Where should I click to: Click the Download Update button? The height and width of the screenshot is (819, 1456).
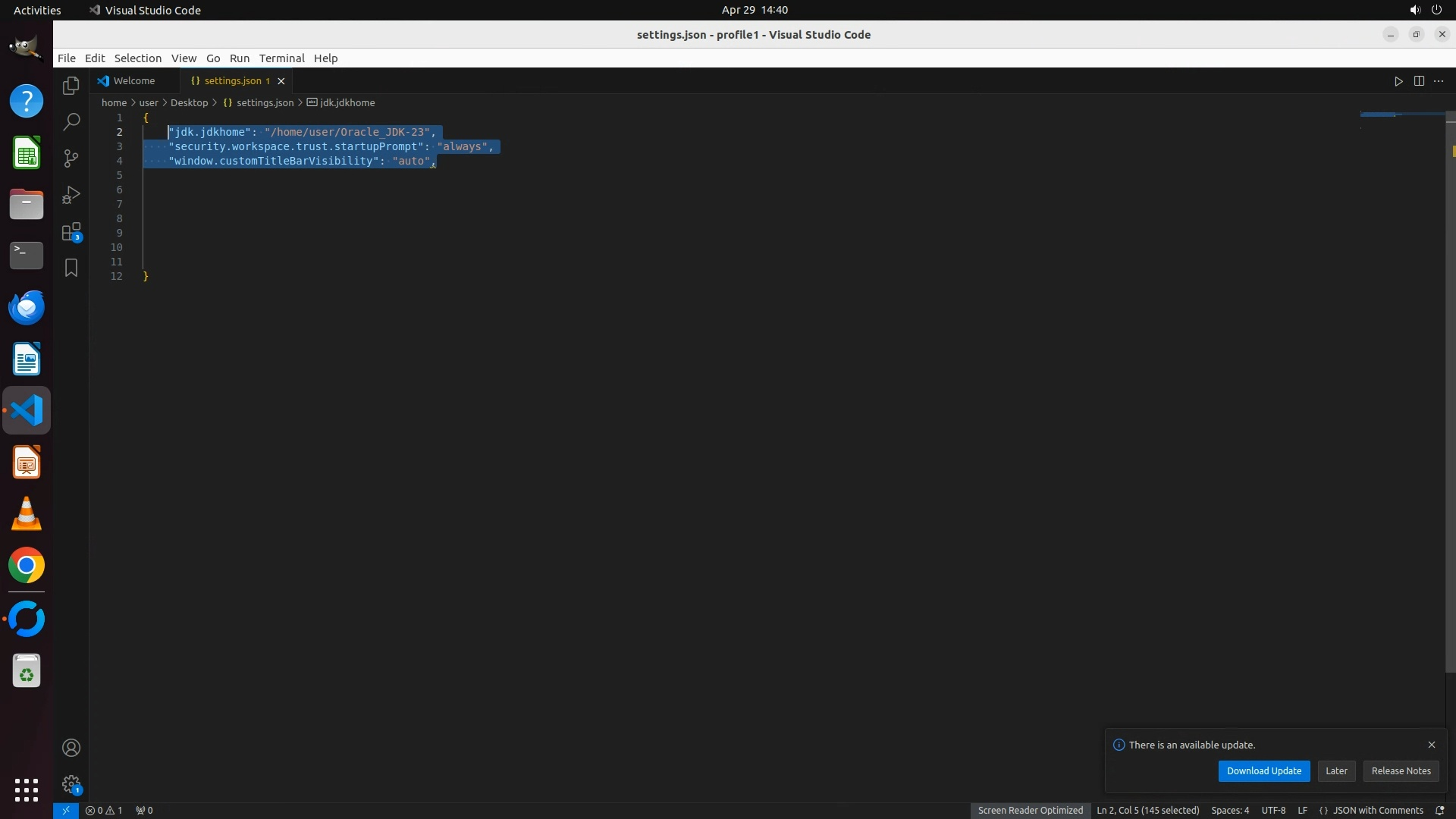[1263, 770]
